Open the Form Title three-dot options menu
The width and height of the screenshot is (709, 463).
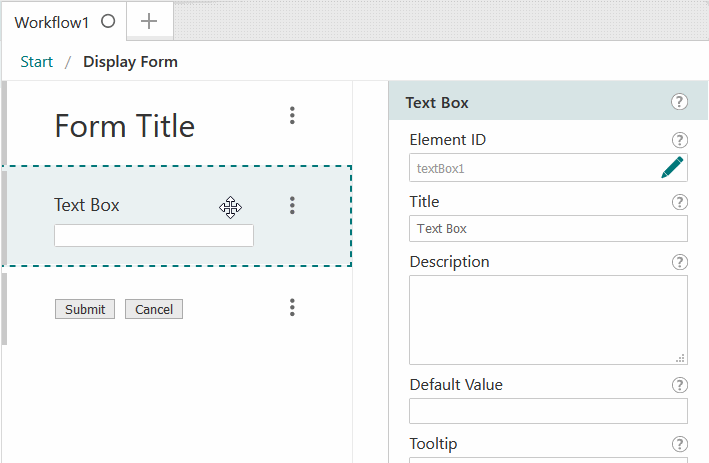(x=292, y=116)
